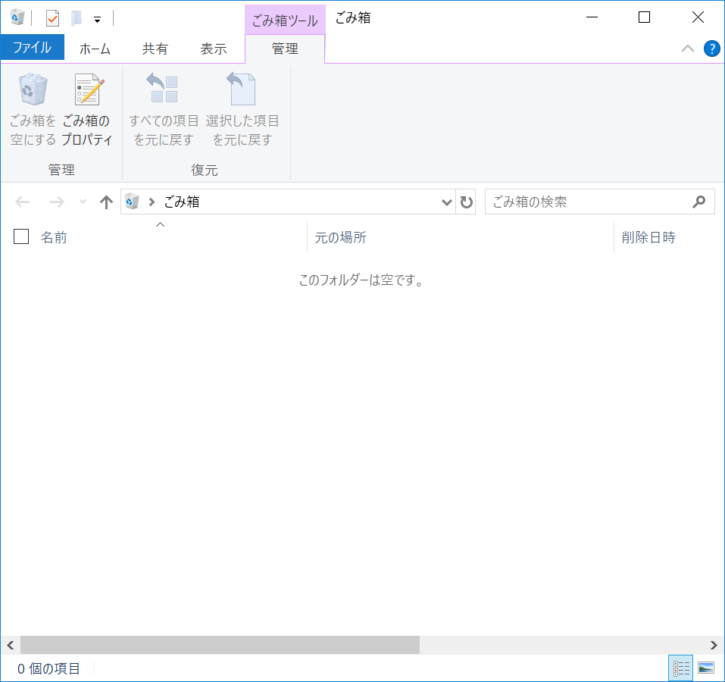Click the ごみ箱の検索 search field
Viewport: 725px width, 682px height.
pos(600,202)
